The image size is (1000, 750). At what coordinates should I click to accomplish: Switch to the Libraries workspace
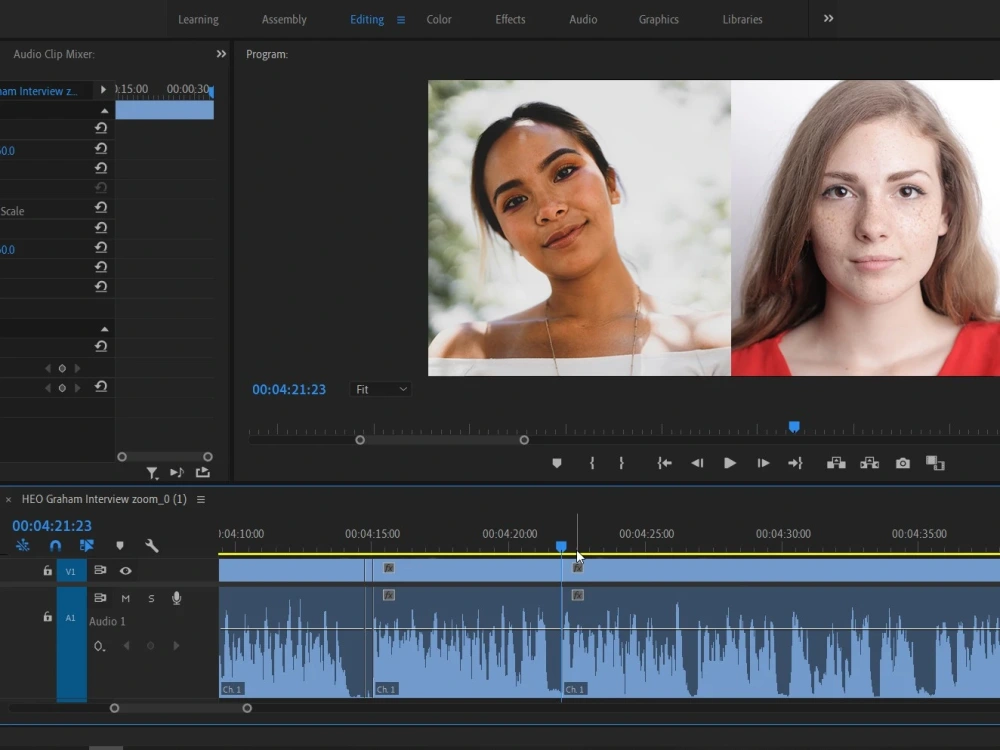tap(742, 20)
